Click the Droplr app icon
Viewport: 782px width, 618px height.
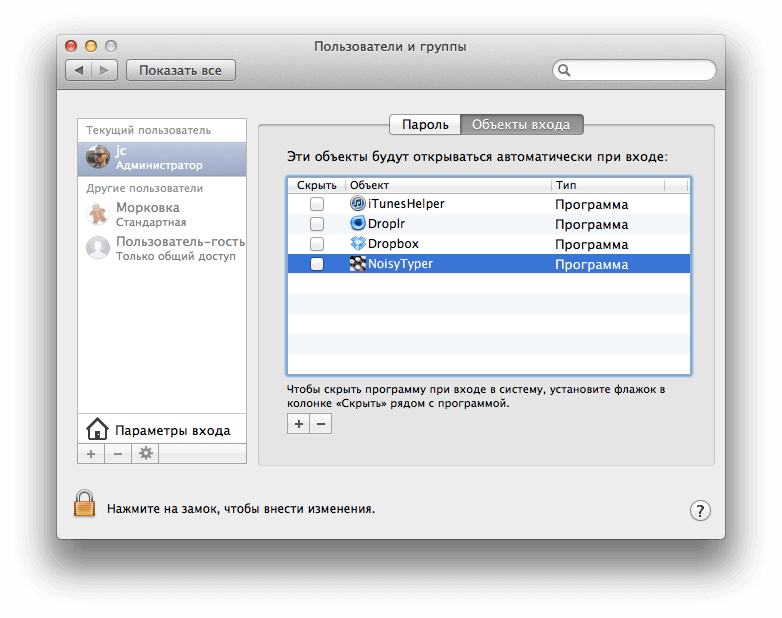click(358, 223)
